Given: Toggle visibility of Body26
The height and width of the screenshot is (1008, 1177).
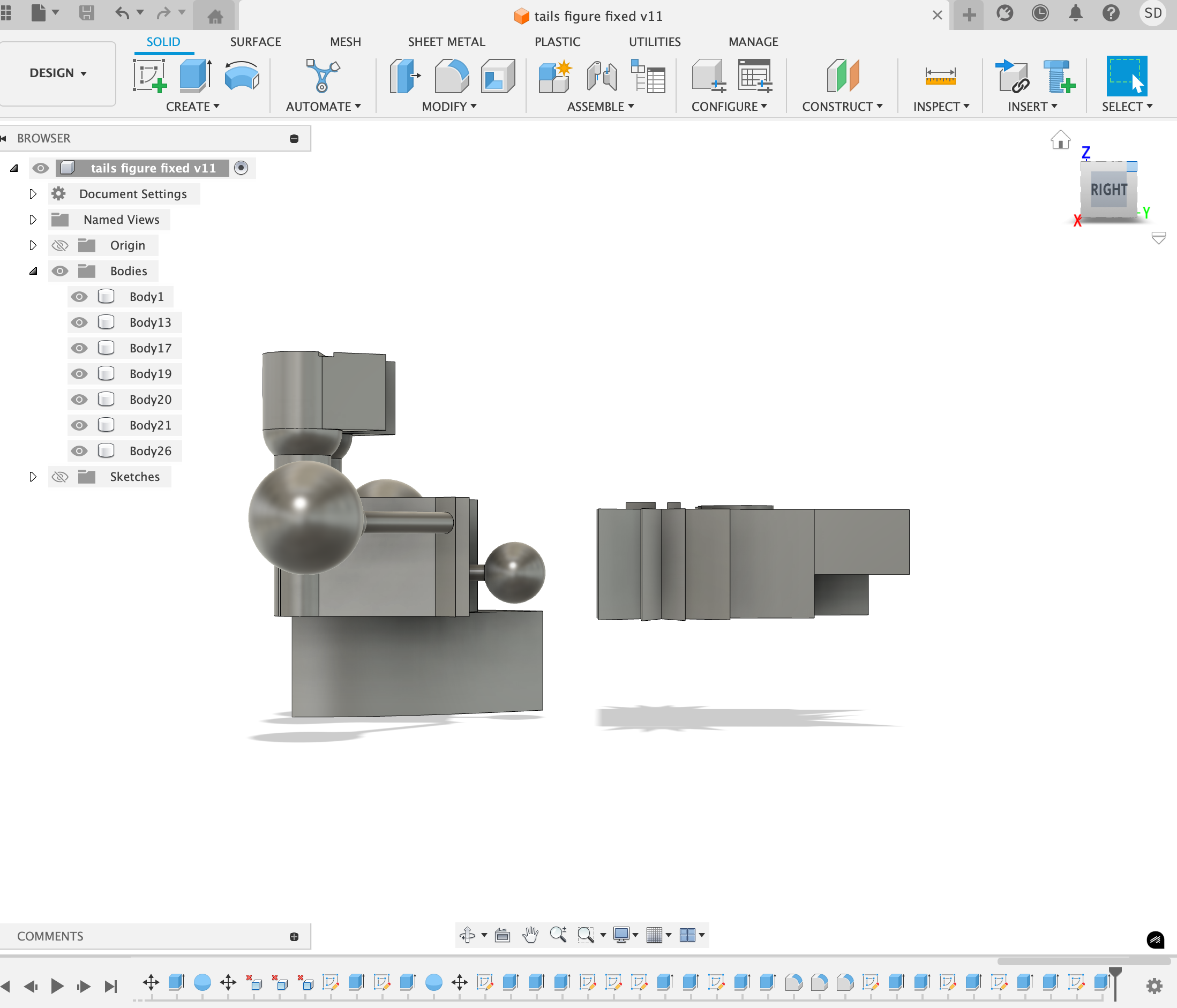Looking at the screenshot, I should tap(79, 450).
